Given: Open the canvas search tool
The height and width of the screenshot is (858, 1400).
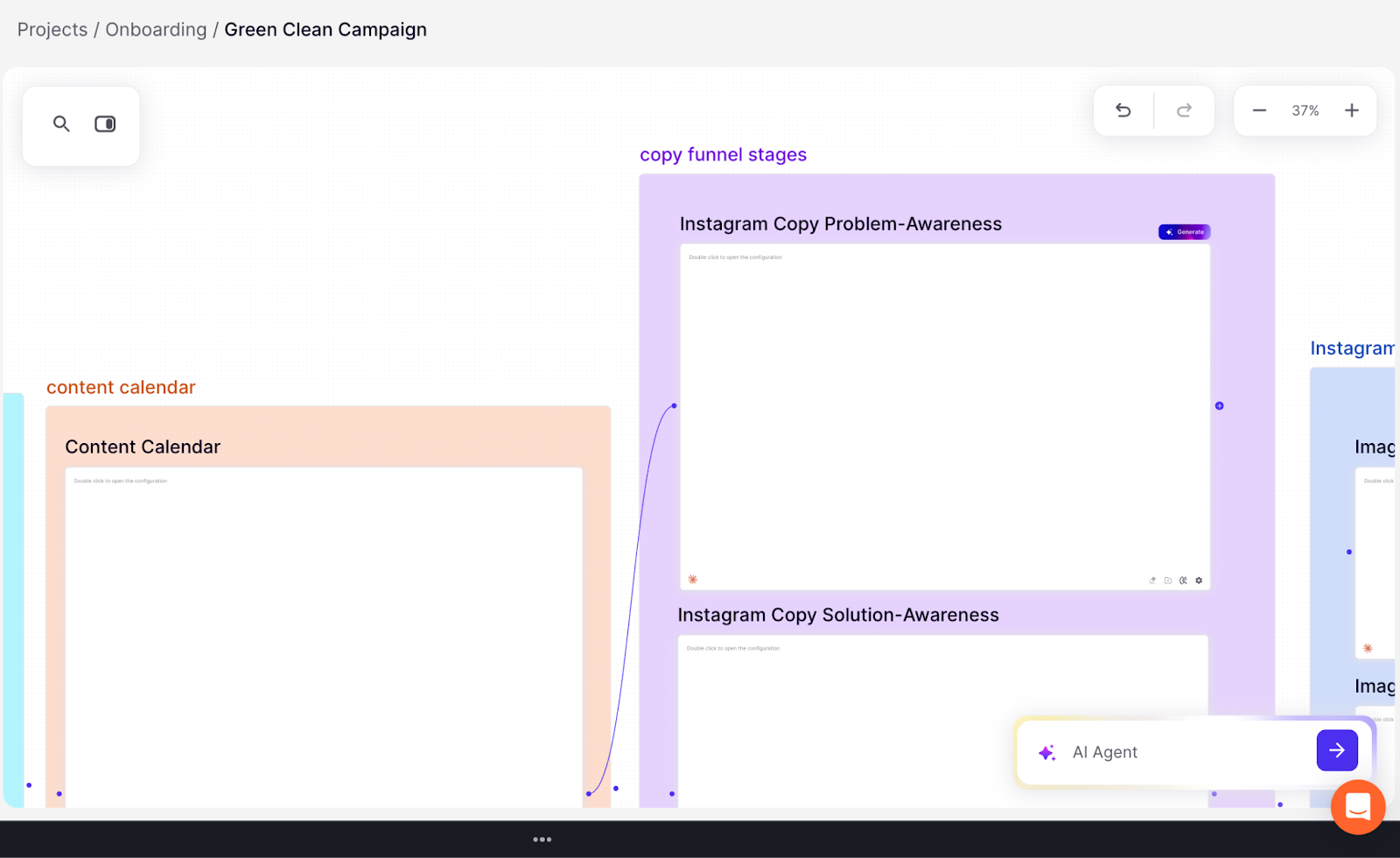Looking at the screenshot, I should point(61,124).
